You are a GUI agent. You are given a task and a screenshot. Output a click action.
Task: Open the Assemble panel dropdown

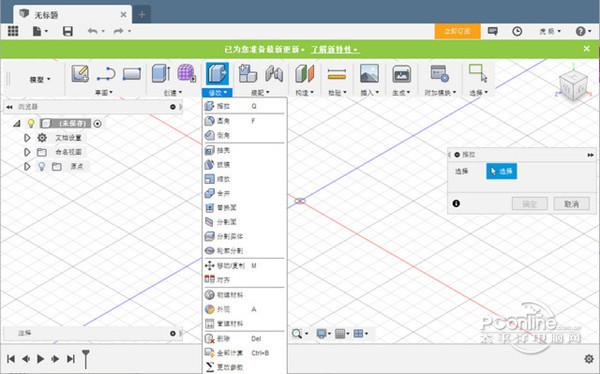tap(260, 93)
